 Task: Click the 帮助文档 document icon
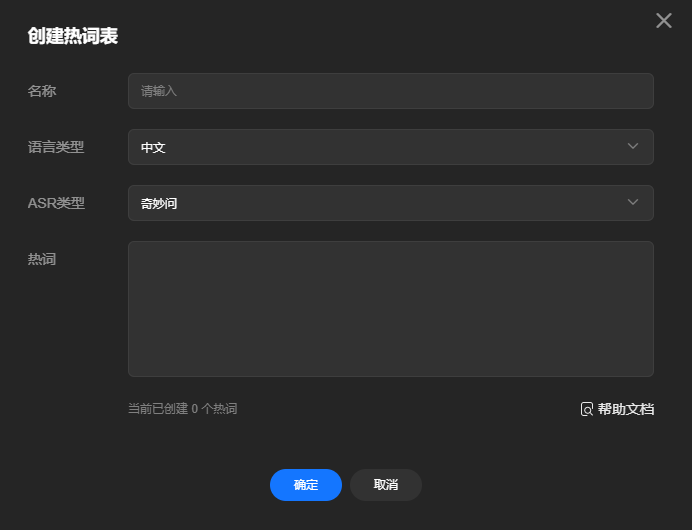point(587,409)
